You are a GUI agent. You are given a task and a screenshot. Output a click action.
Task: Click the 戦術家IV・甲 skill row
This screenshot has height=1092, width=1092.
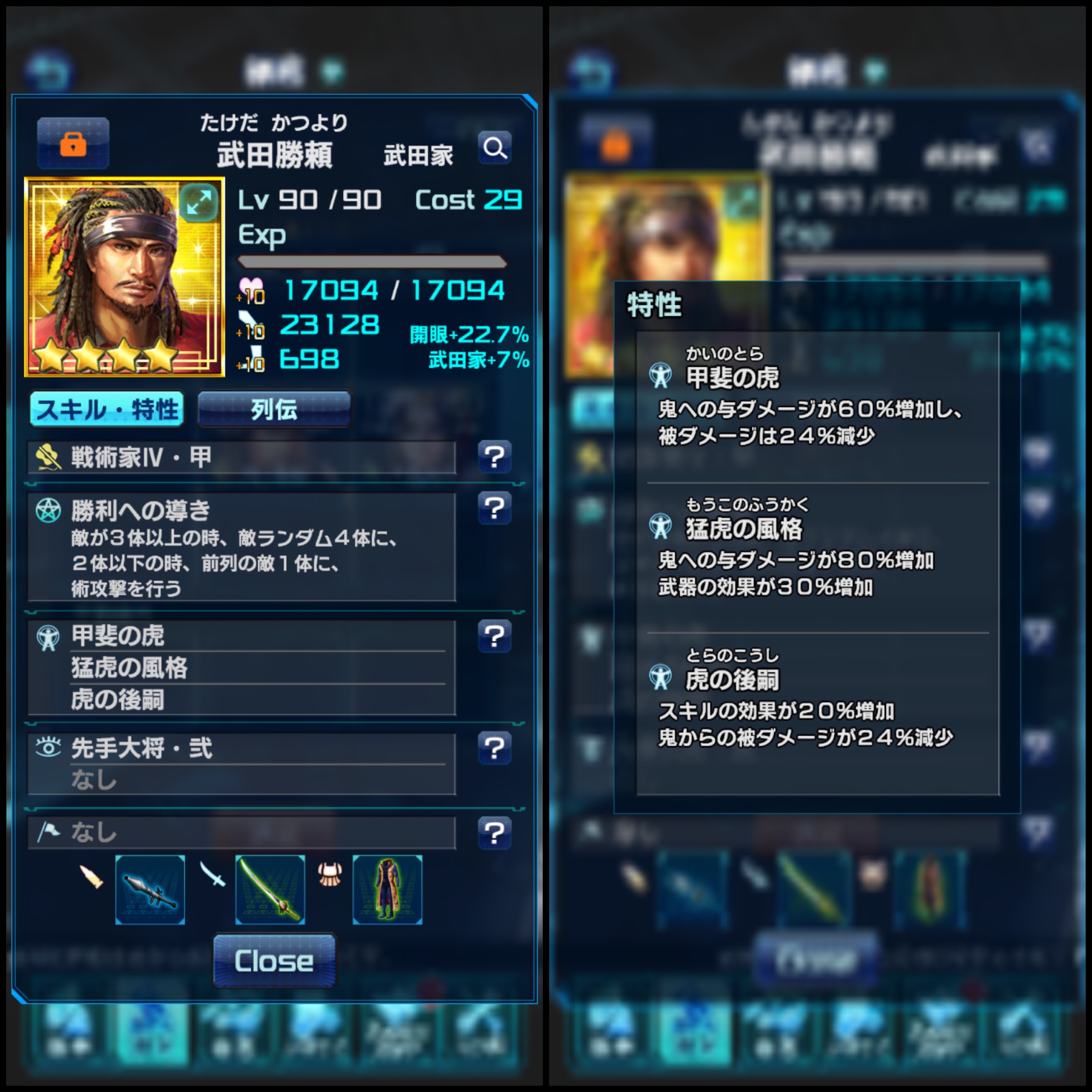242,457
